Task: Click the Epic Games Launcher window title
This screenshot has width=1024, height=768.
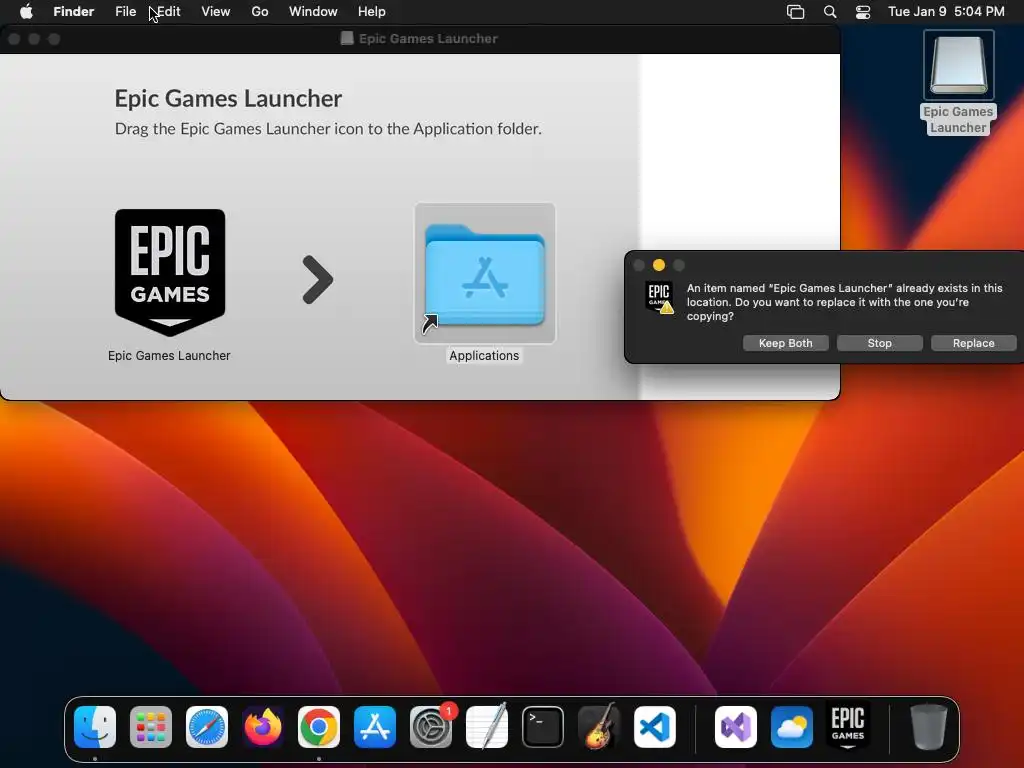Action: (x=428, y=39)
